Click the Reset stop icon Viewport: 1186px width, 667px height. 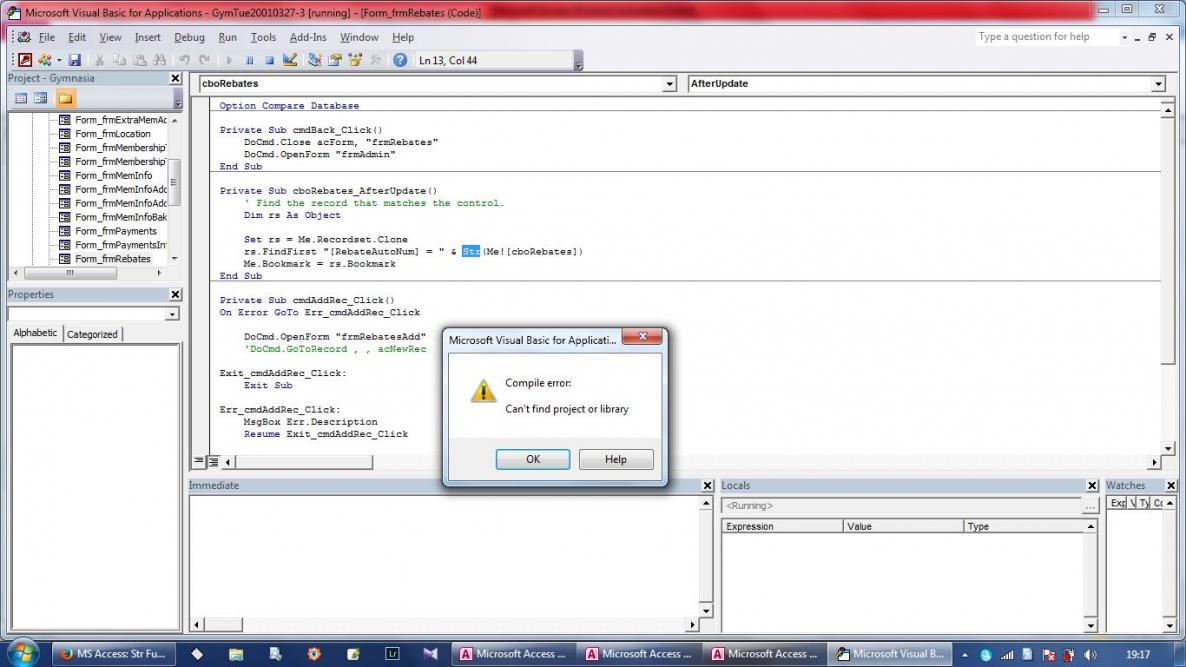(269, 60)
